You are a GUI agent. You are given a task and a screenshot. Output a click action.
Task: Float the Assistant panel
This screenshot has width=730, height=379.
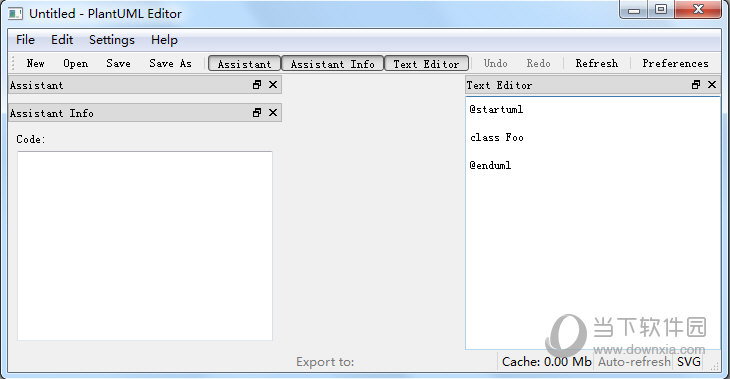[x=257, y=85]
